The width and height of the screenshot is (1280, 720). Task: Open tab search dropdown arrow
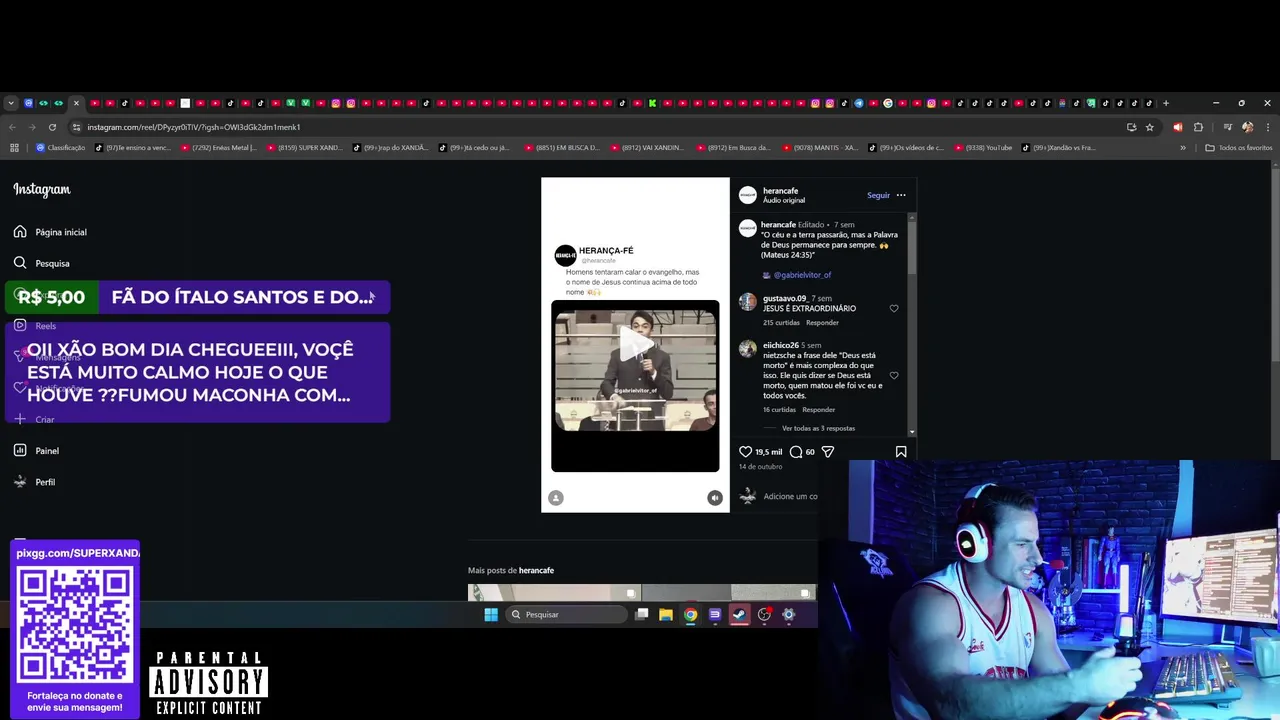[x=11, y=103]
